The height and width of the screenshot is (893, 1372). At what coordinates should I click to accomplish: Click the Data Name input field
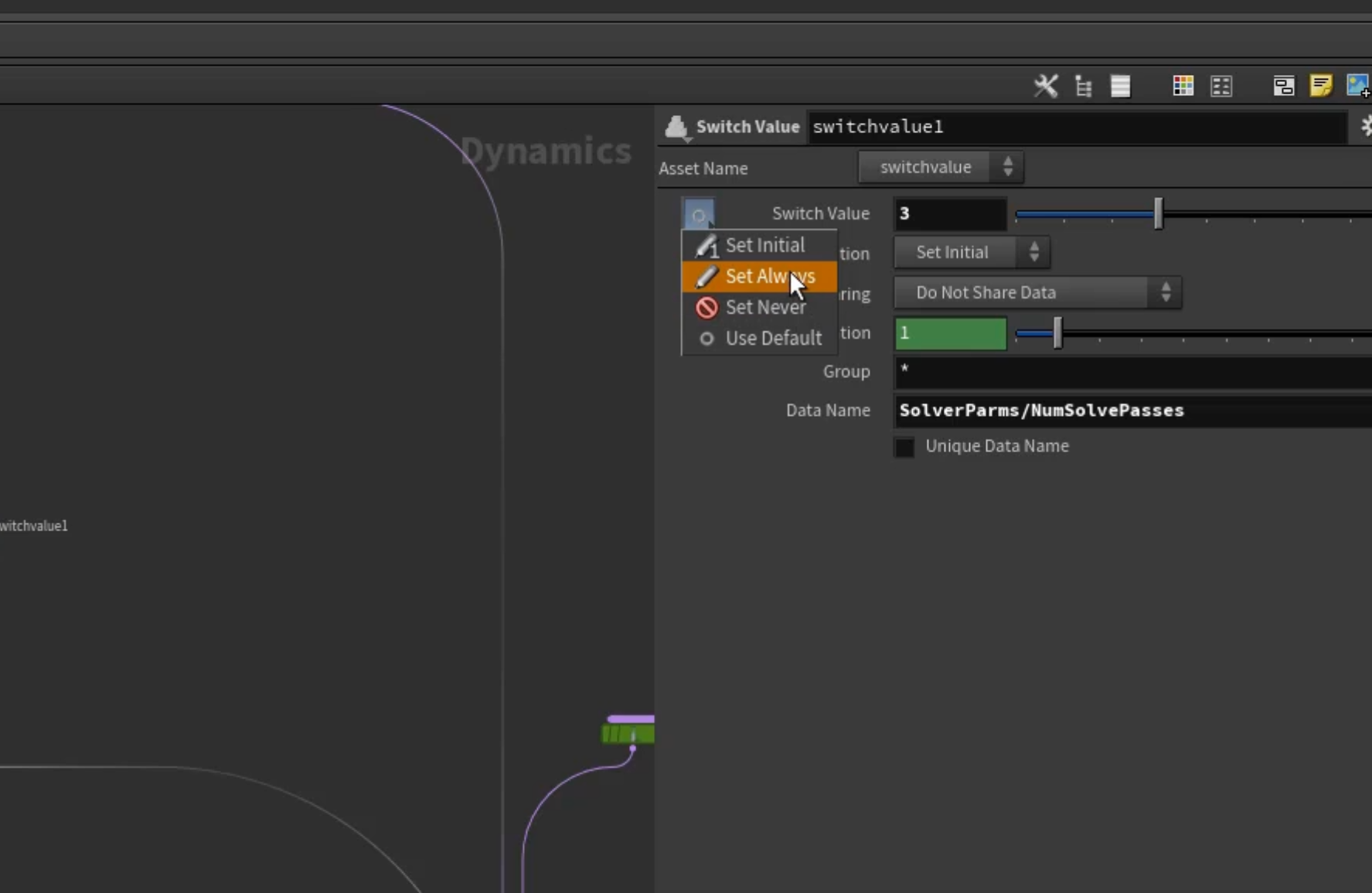(1132, 411)
